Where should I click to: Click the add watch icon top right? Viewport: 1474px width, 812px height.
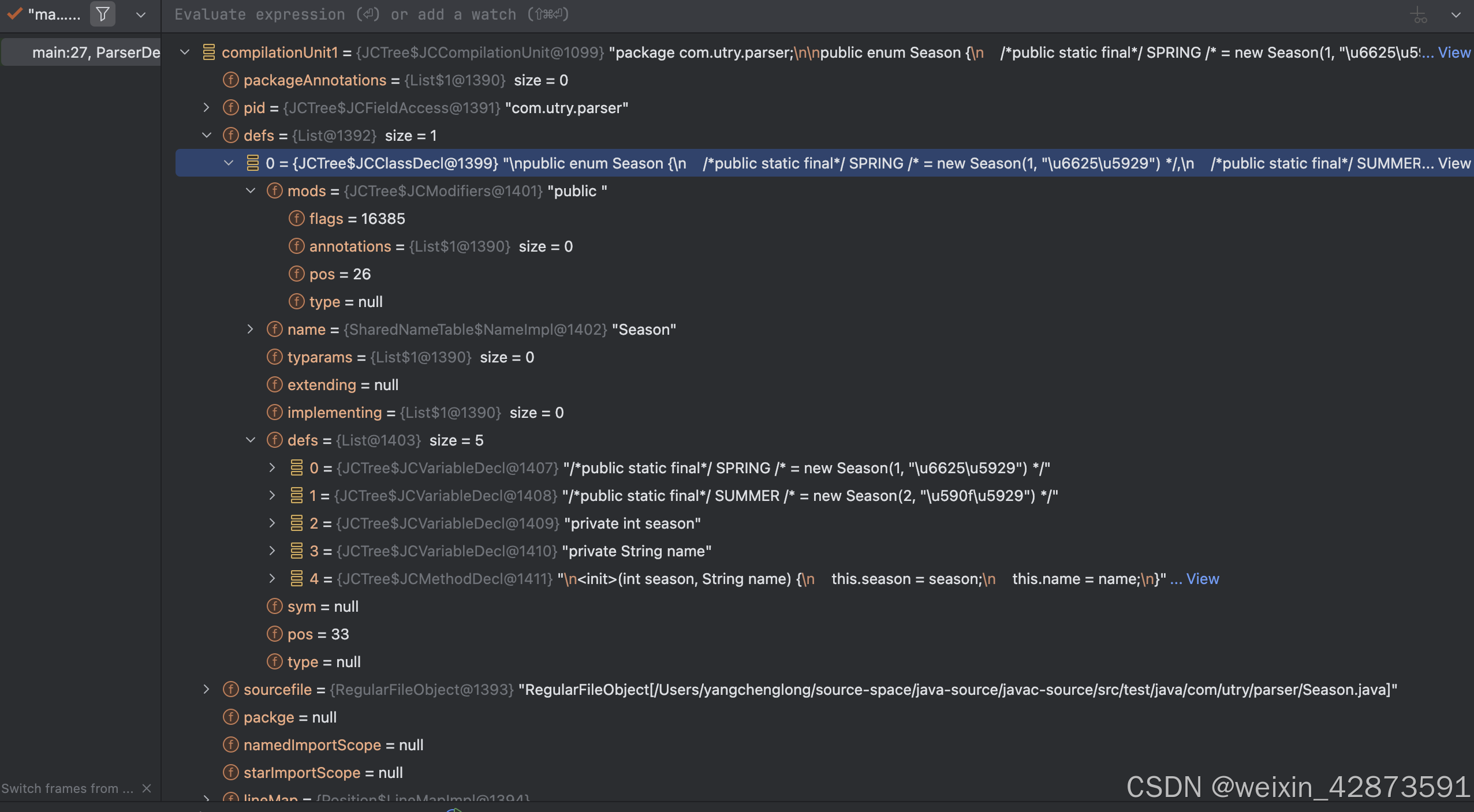pyautogui.click(x=1419, y=15)
